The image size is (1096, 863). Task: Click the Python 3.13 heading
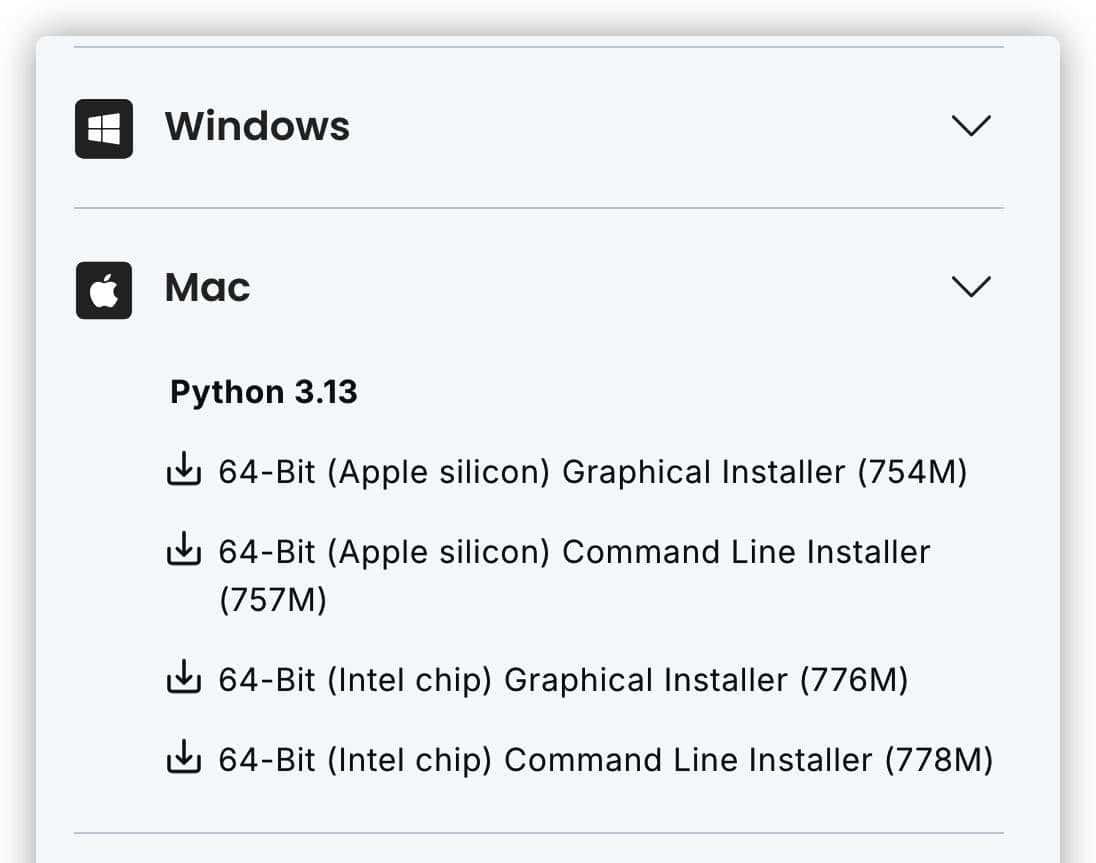point(263,391)
